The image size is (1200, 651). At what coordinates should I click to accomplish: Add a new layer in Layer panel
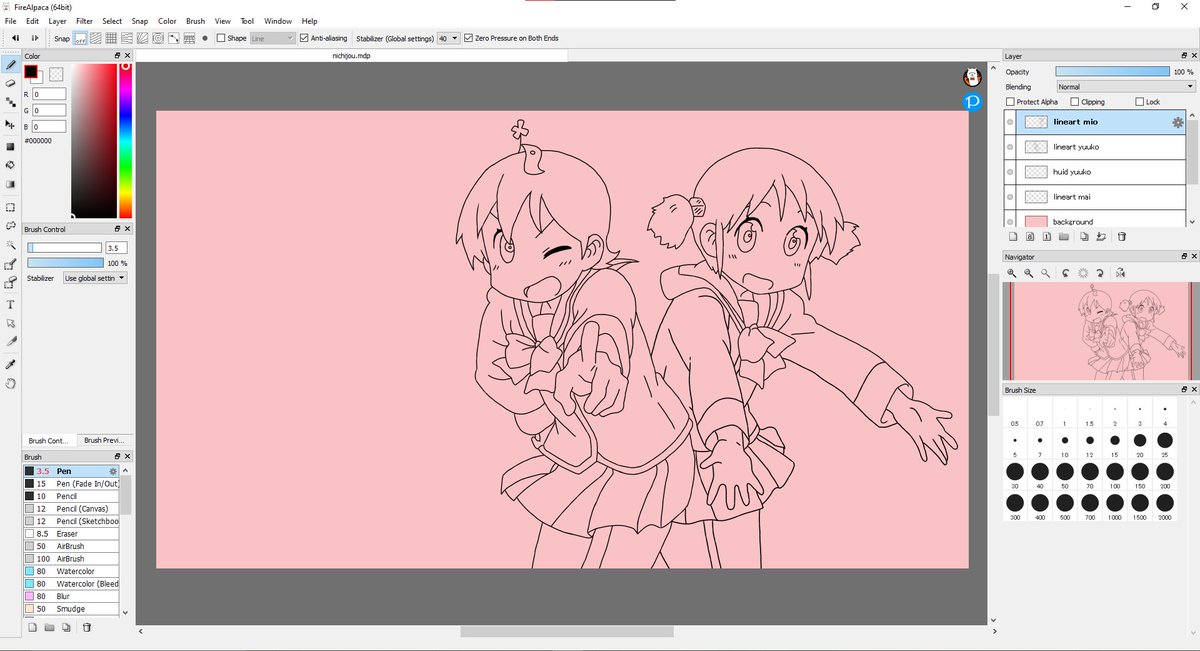[1013, 237]
